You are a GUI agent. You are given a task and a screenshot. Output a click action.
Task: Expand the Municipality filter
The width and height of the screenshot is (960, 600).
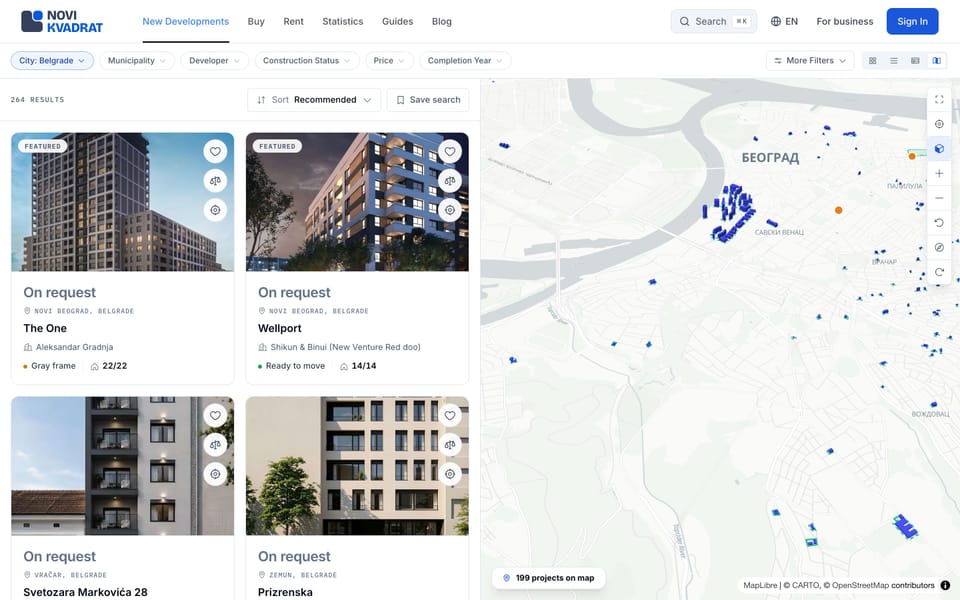click(137, 61)
